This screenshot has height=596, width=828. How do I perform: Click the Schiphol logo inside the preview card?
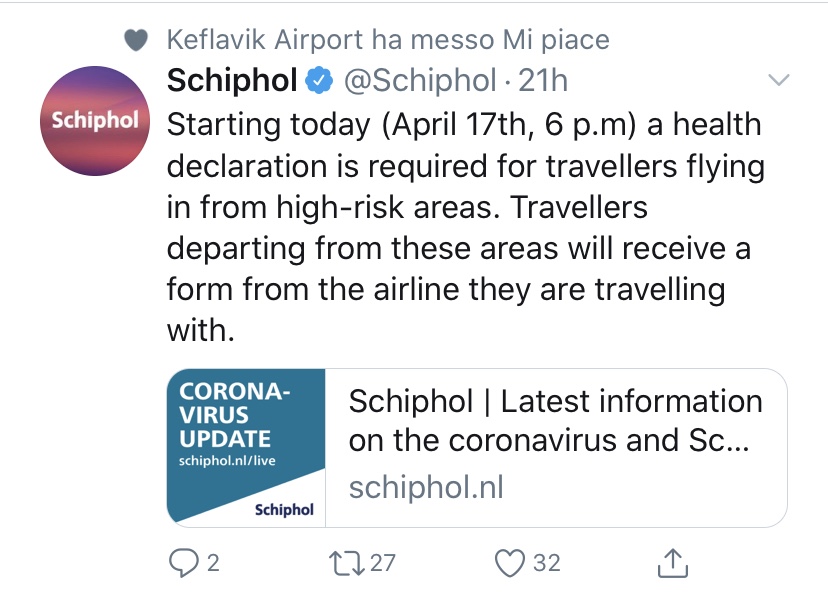click(284, 510)
